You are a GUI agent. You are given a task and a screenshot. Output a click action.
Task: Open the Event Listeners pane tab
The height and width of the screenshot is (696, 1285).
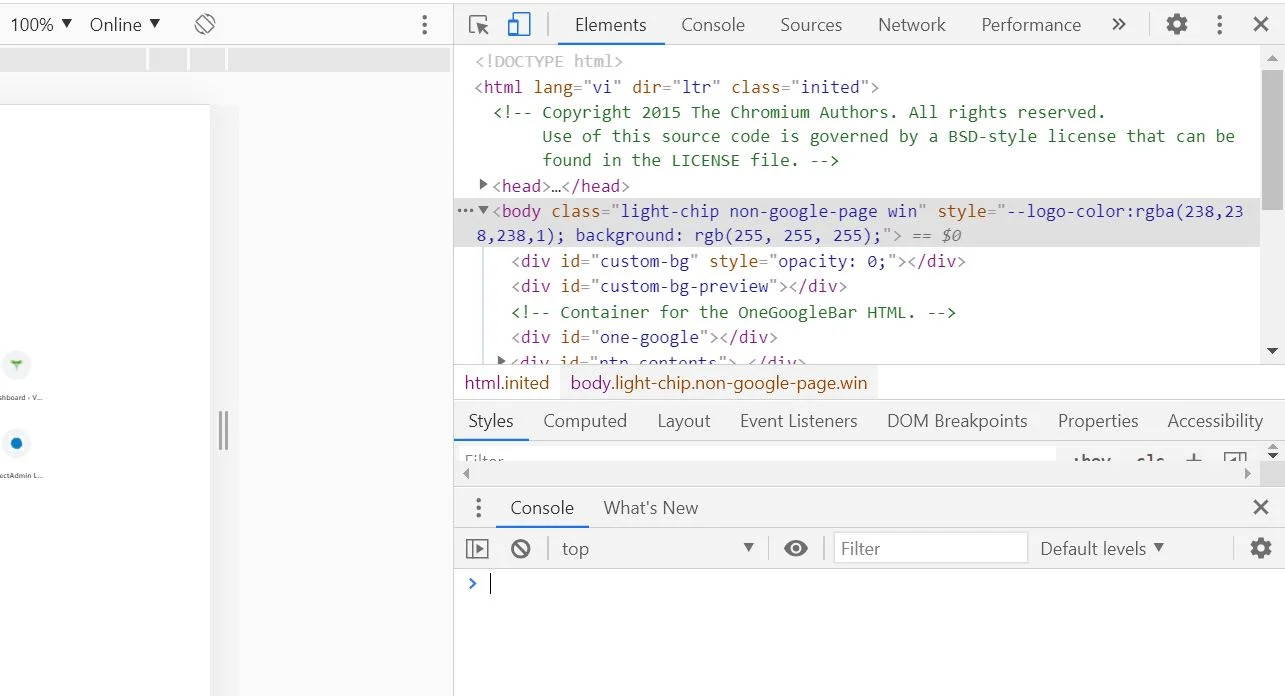pos(799,421)
